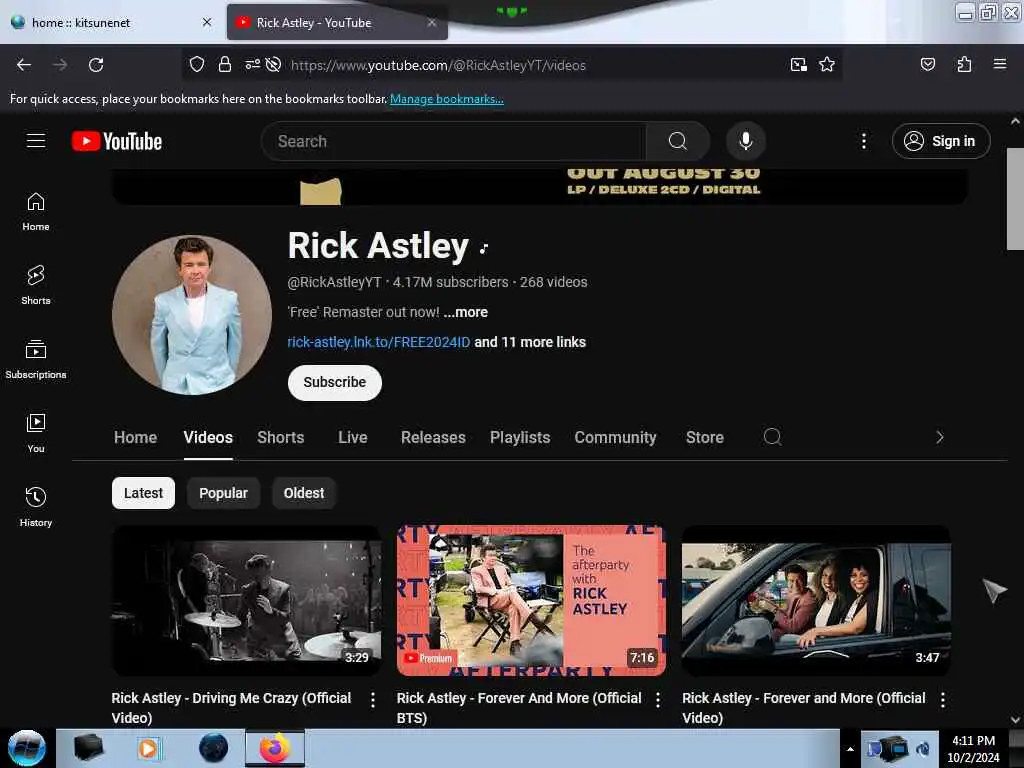The height and width of the screenshot is (768, 1024).
Task: Open the afterparty with Rick Astley thumbnail
Action: tap(531, 600)
